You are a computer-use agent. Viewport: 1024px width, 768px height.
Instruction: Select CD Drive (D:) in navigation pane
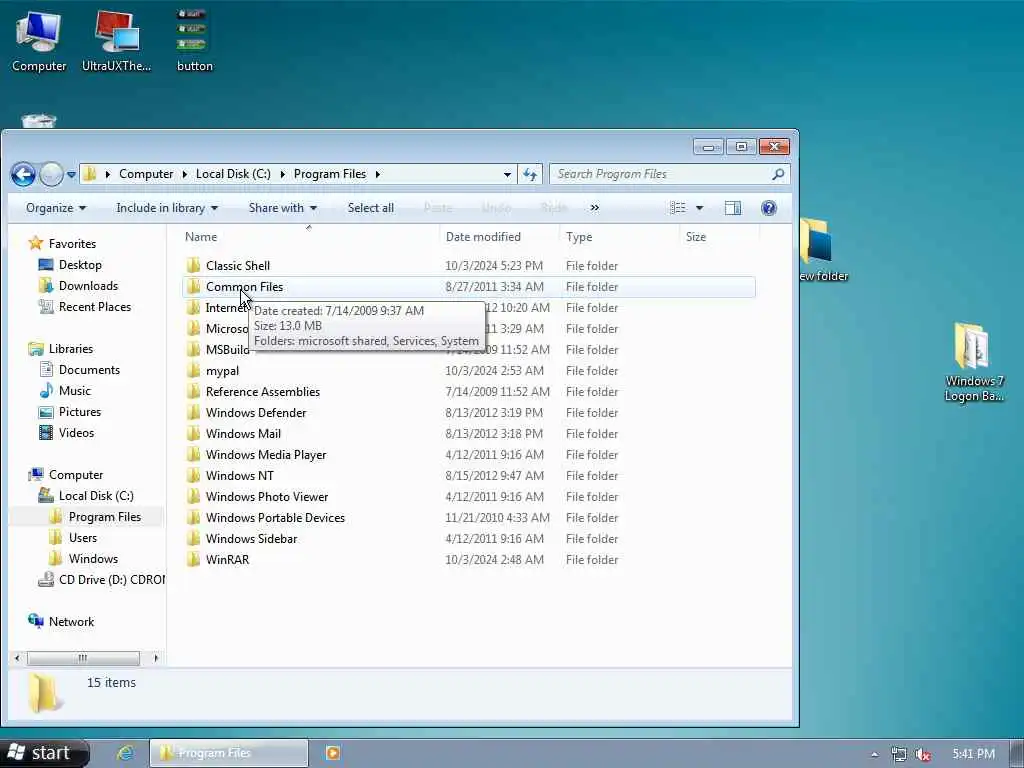(x=111, y=579)
